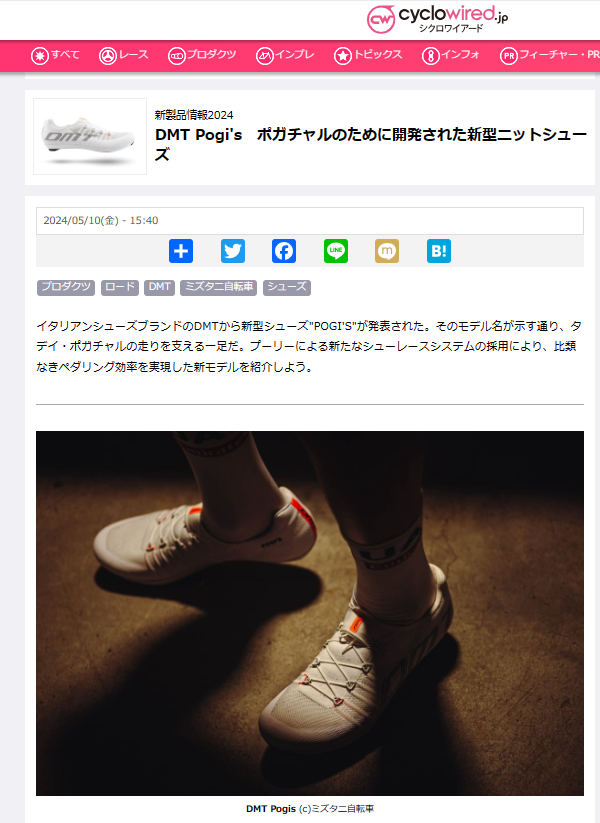Share on Twitter using bird icon

(233, 251)
